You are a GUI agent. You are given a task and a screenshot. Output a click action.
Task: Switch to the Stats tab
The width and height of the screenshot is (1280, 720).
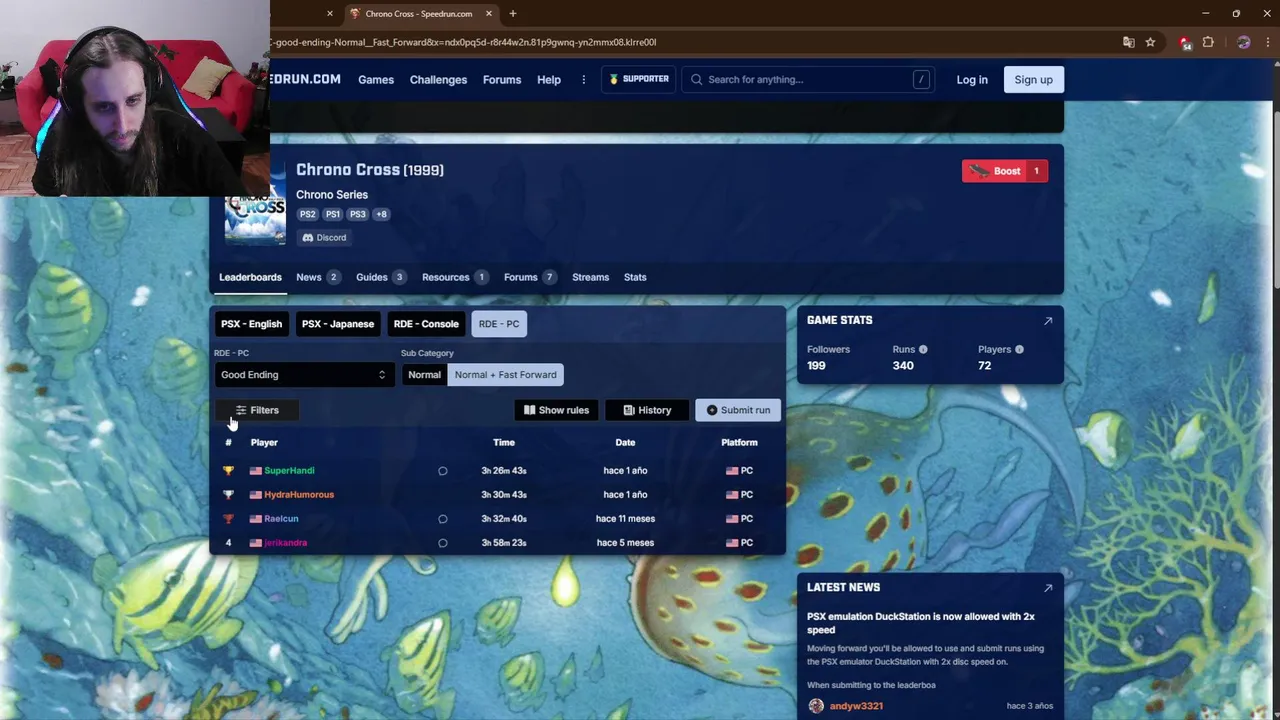tap(635, 277)
